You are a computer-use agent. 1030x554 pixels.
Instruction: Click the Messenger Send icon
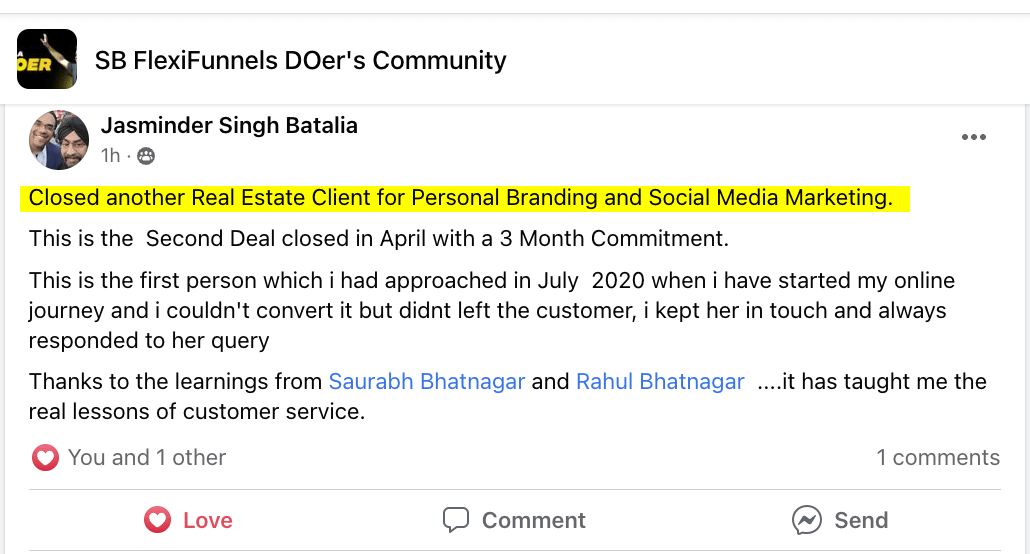click(806, 520)
